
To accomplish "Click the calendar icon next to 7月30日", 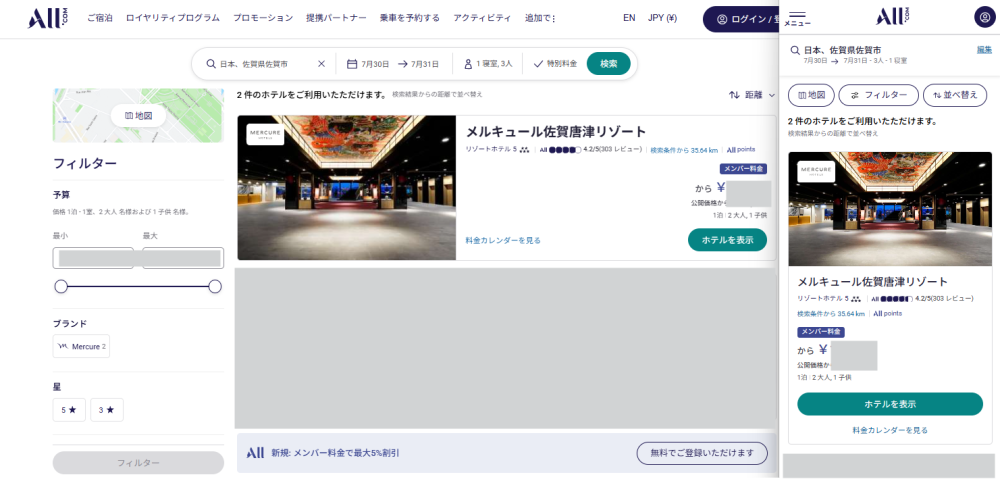I will [352, 64].
